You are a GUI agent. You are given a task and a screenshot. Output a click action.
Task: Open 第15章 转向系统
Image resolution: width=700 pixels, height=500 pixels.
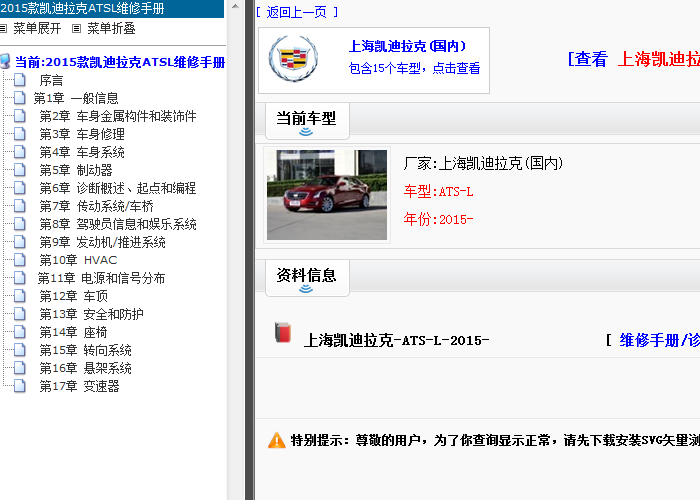[86, 350]
